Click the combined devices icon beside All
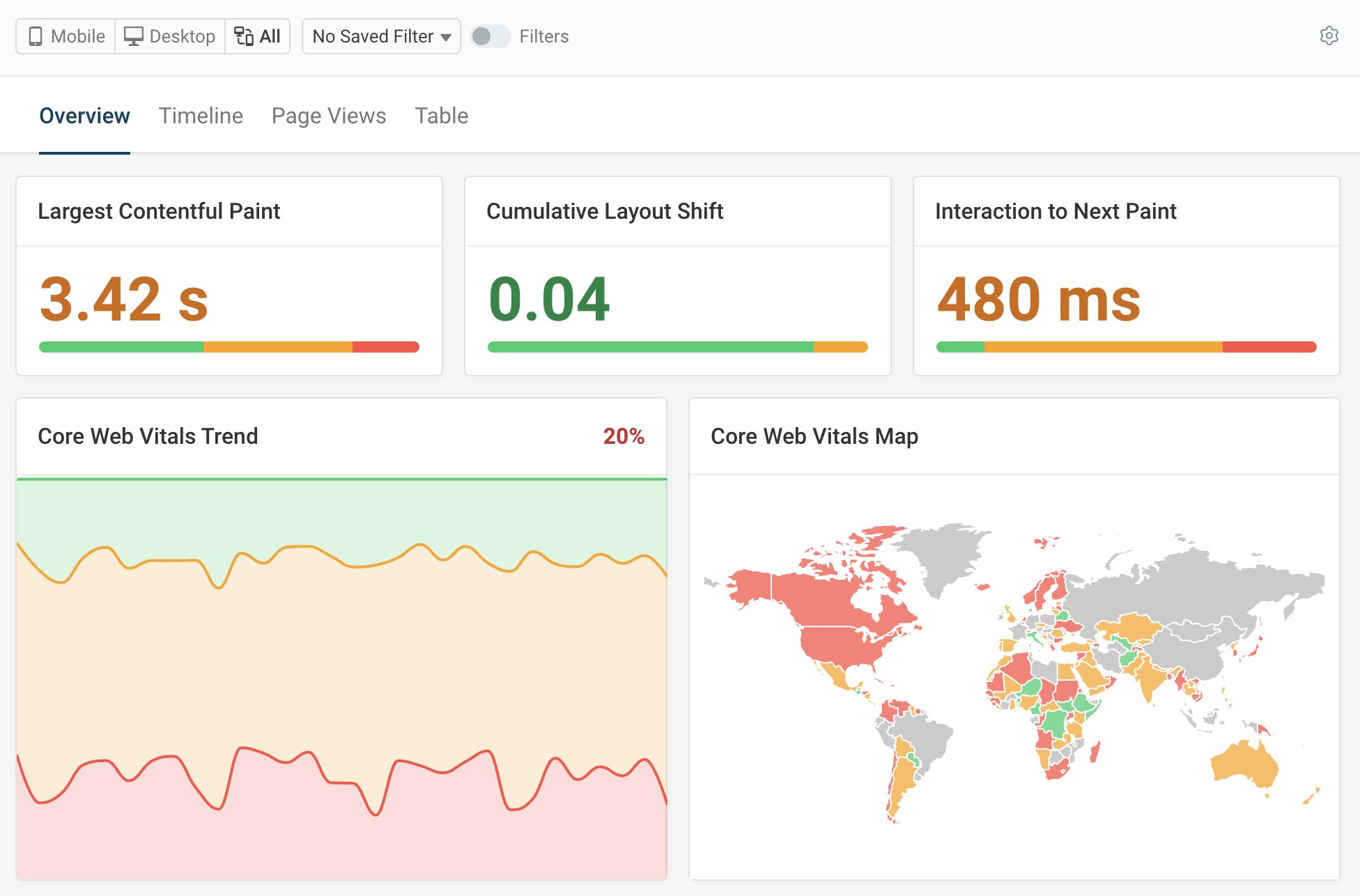Viewport: 1360px width, 896px height. click(244, 36)
